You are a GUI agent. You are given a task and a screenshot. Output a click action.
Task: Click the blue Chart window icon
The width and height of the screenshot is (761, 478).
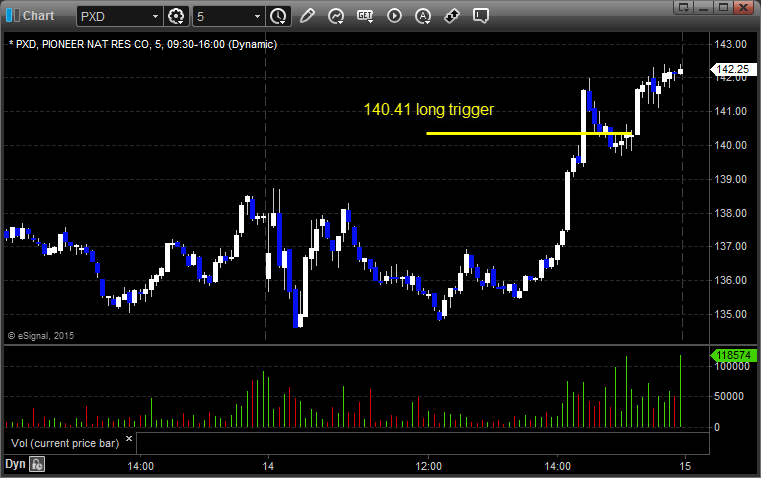(x=13, y=15)
